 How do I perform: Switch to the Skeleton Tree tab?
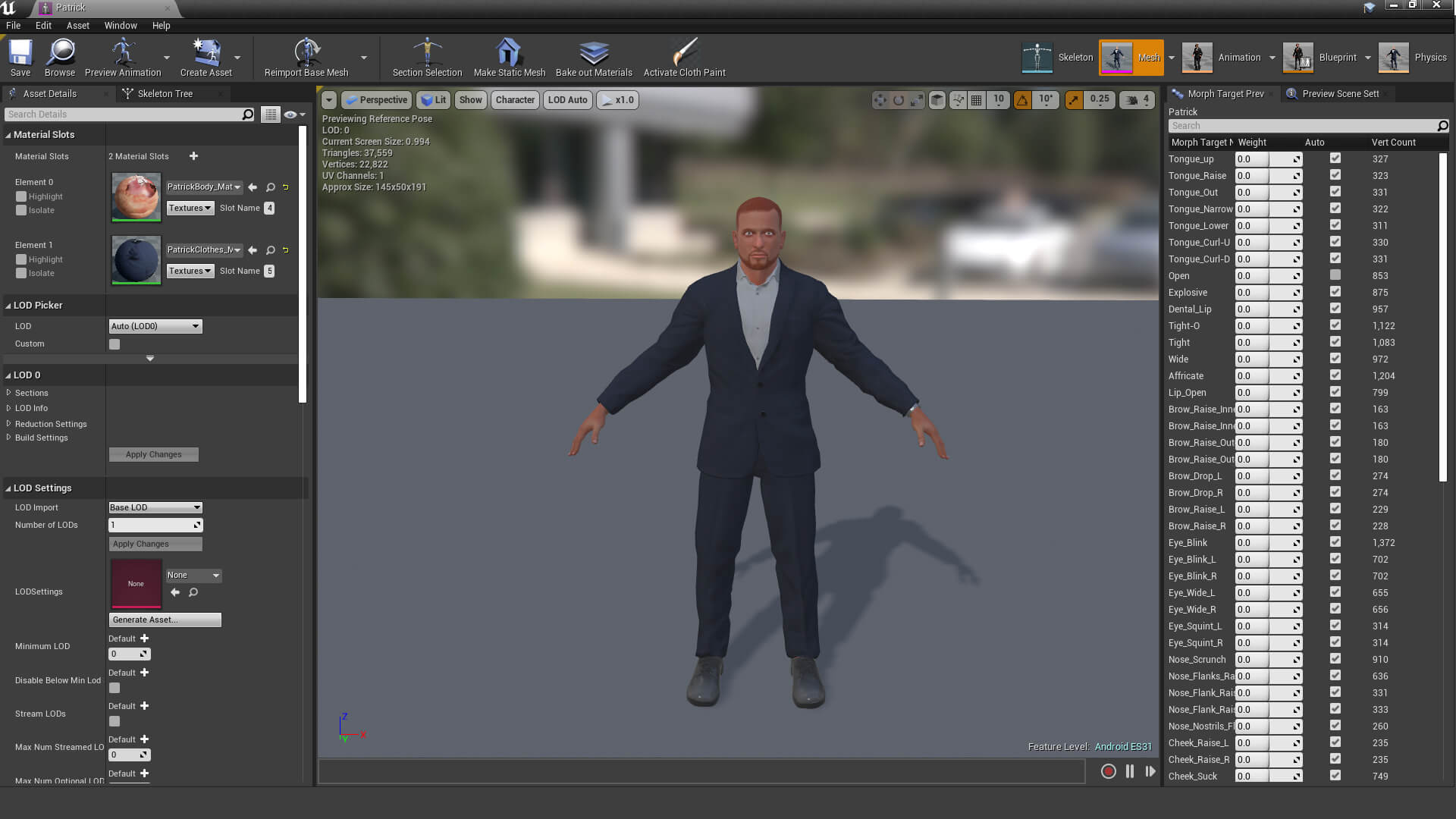point(165,94)
